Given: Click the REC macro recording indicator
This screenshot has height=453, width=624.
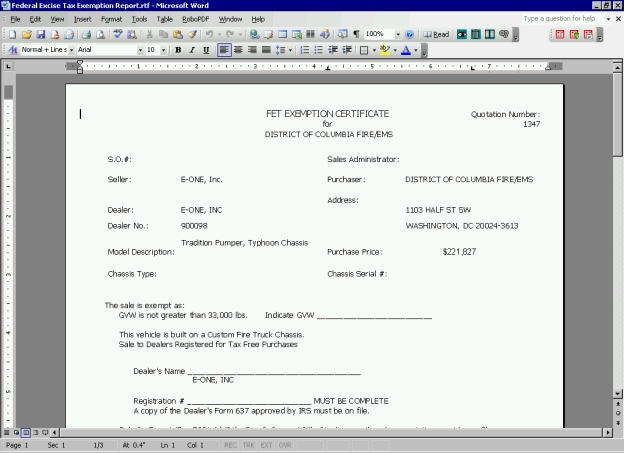Looking at the screenshot, I should [230, 445].
